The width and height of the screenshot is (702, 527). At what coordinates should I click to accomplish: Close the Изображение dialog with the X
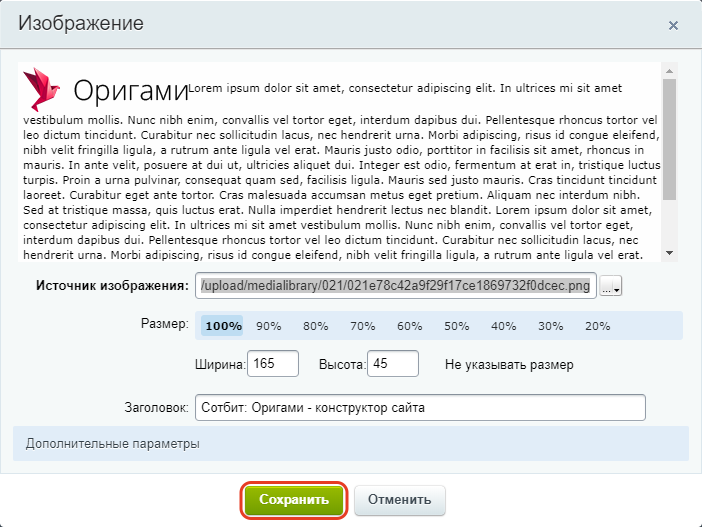[673, 26]
